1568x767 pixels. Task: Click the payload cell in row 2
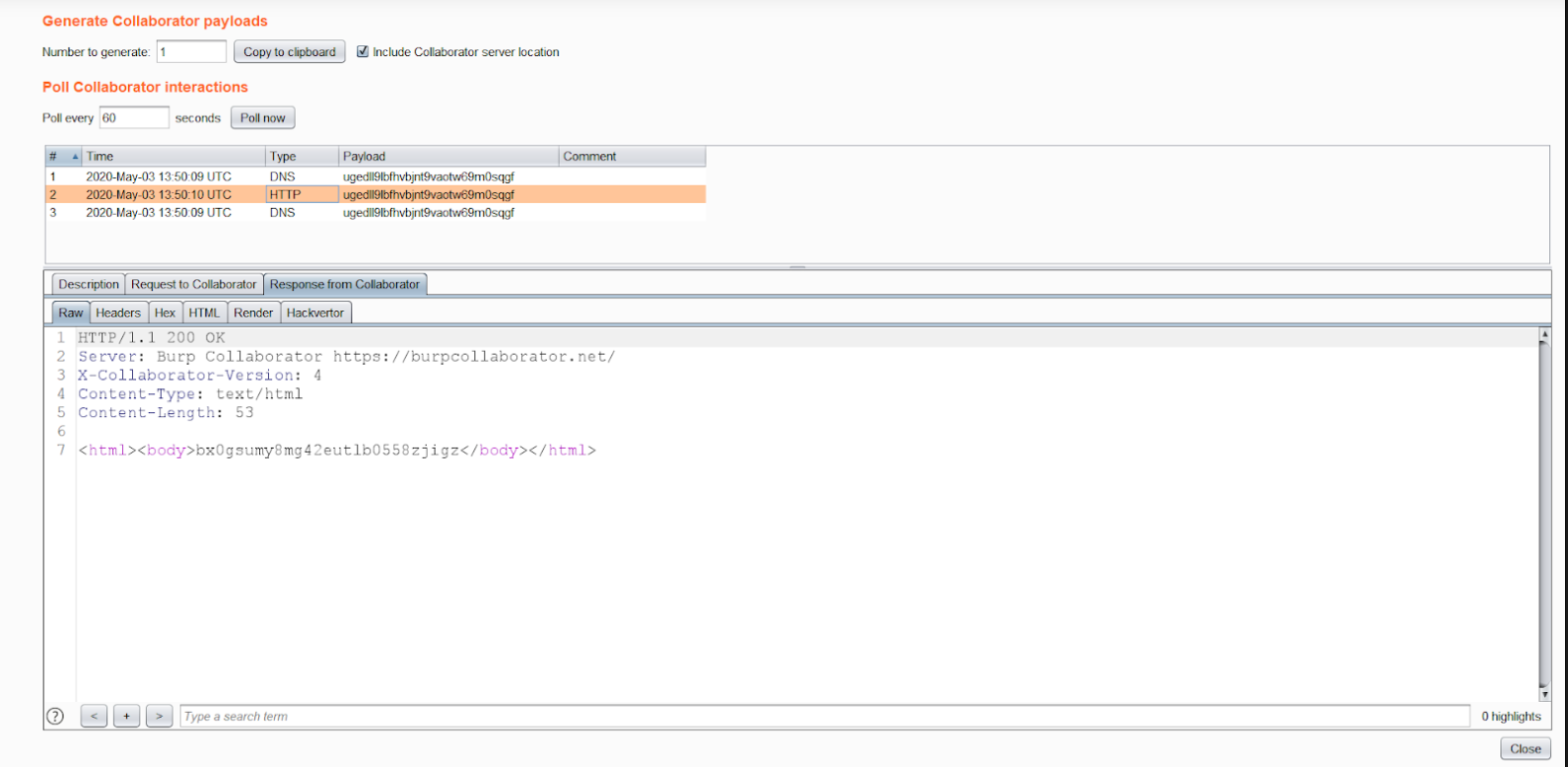click(x=448, y=194)
